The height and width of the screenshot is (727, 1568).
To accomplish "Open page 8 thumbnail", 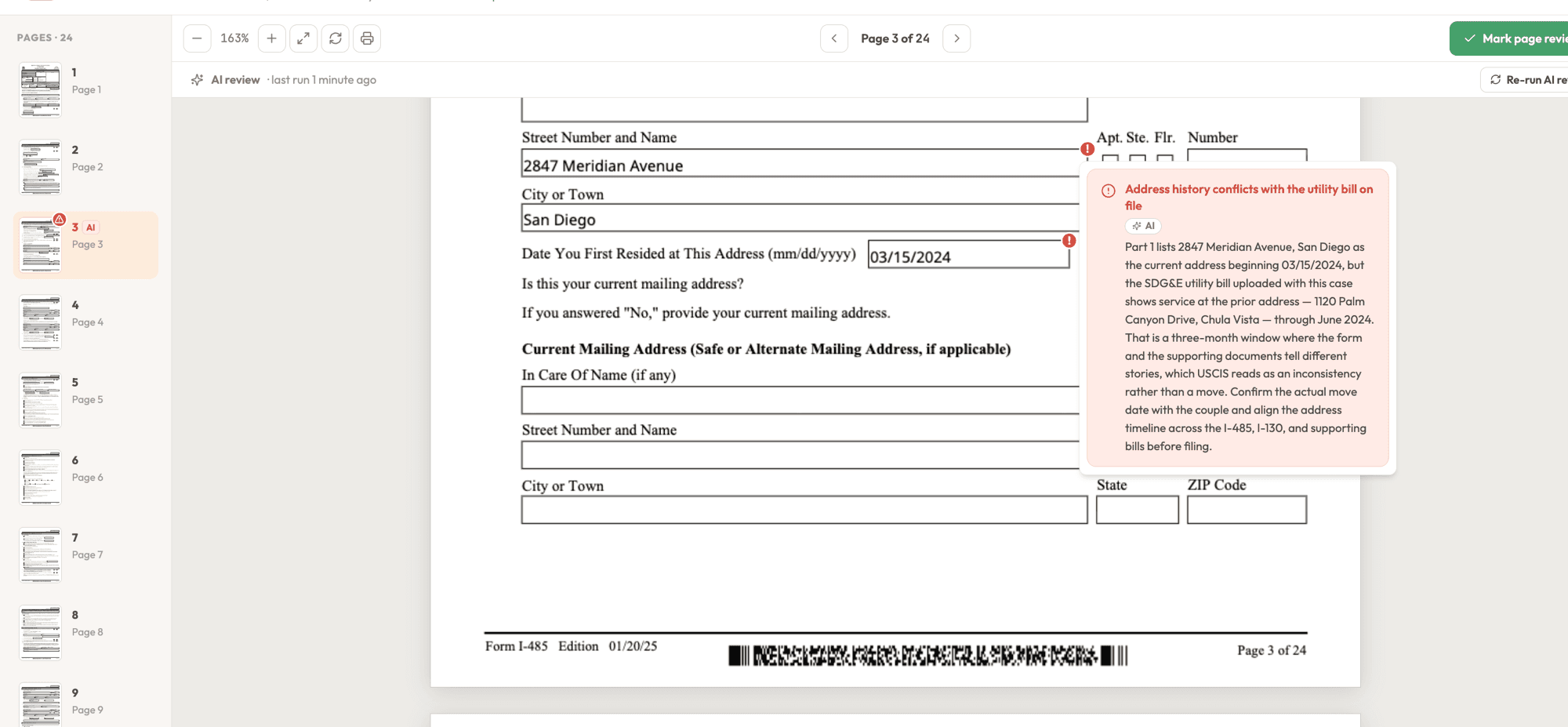I will point(40,632).
